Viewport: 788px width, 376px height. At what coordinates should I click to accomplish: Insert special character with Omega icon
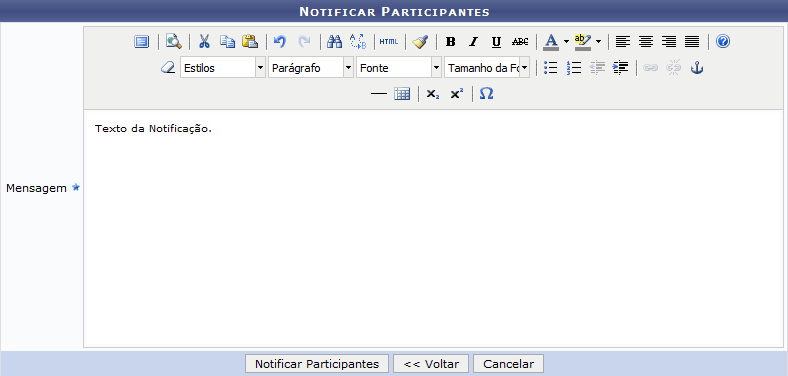[486, 94]
